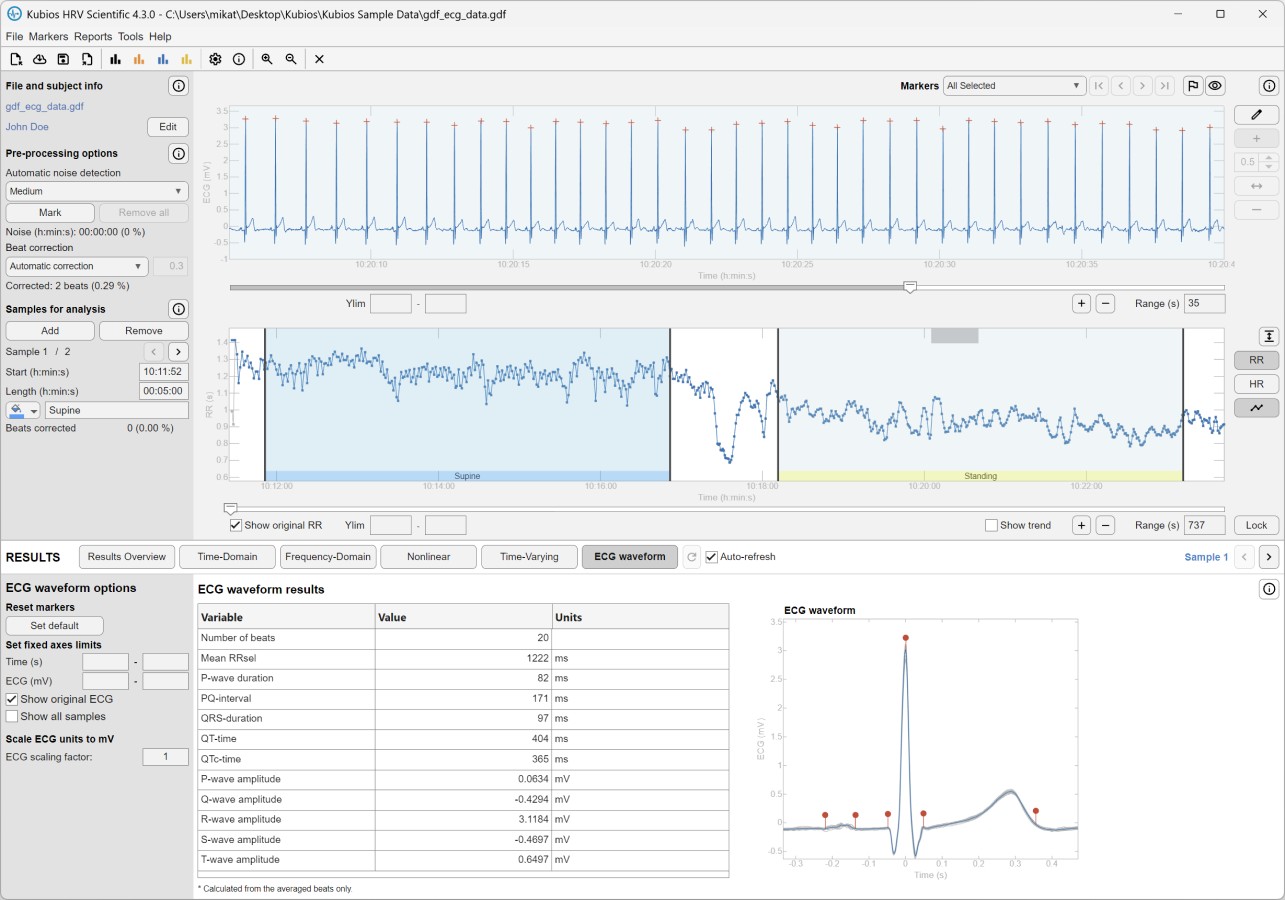The height and width of the screenshot is (900, 1285).
Task: Open the Automatic correction dropdown
Action: (77, 266)
